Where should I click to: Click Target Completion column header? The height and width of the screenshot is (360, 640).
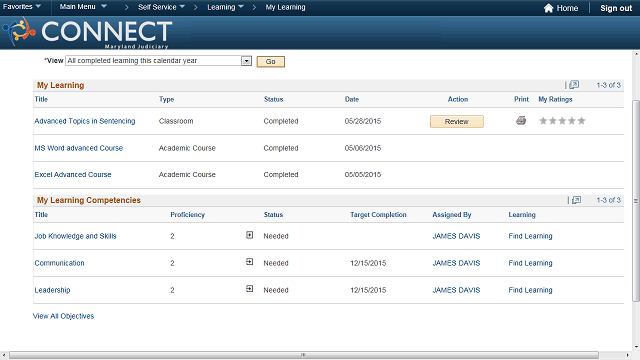coord(378,215)
